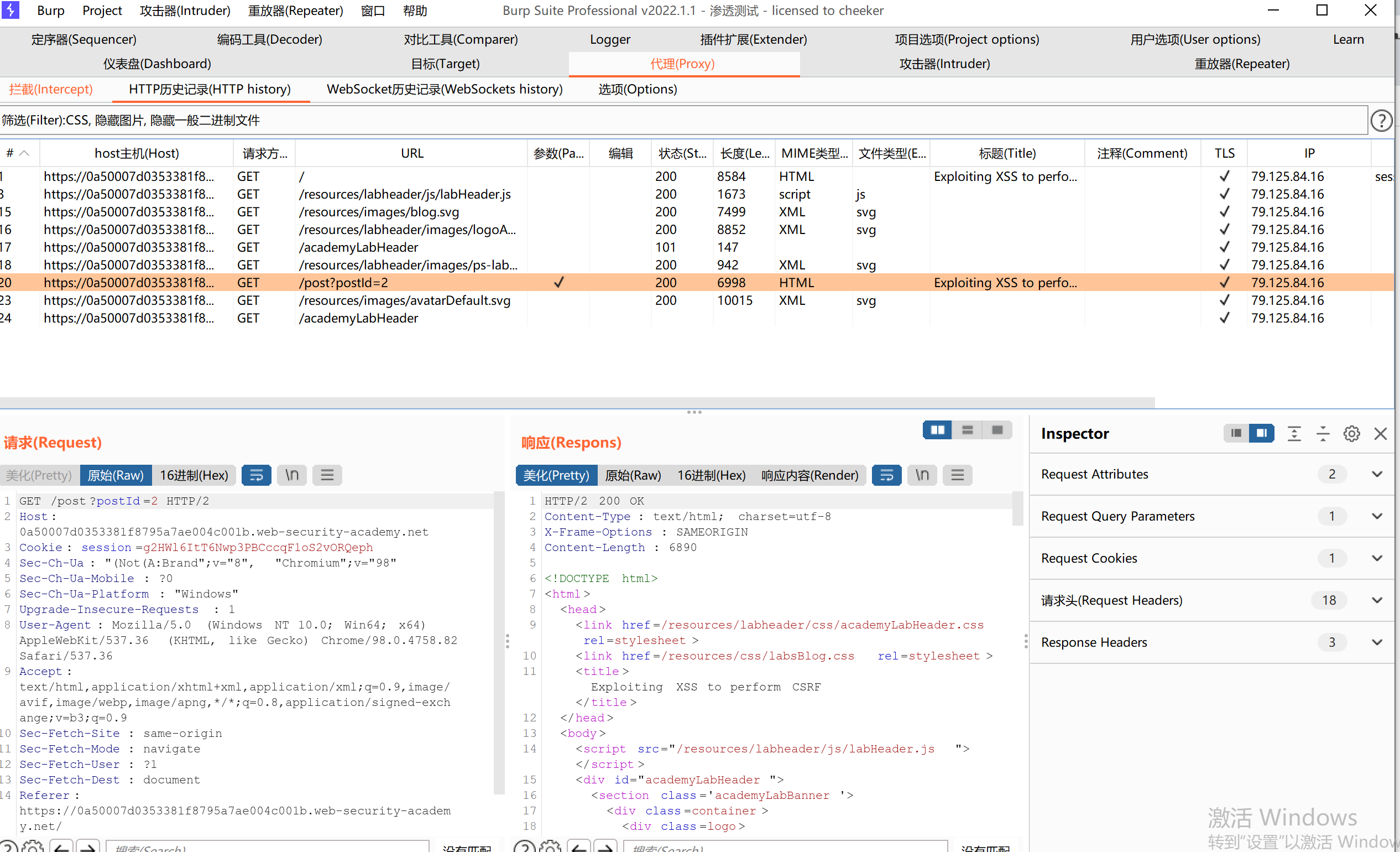Toggle non-printable characters in response panel
Image resolution: width=1400 pixels, height=852 pixels.
[922, 475]
